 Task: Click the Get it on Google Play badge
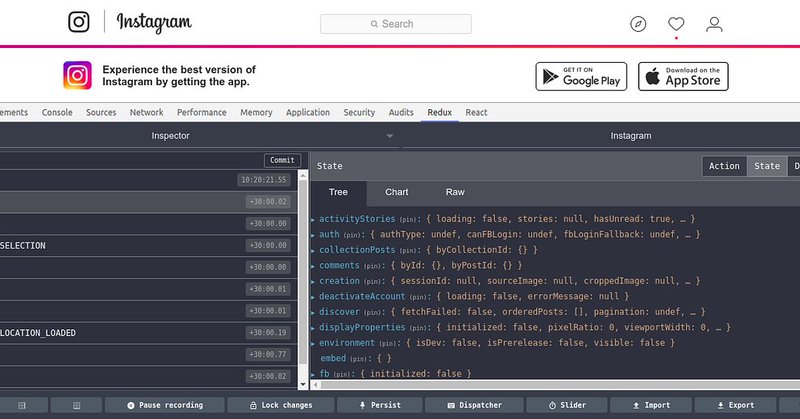coord(581,77)
